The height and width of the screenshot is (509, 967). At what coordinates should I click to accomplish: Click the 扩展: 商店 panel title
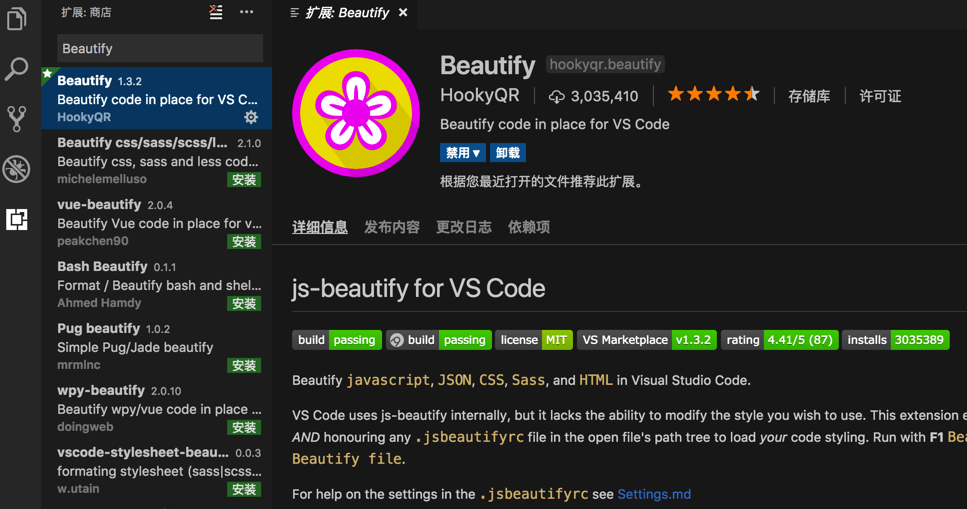pos(86,12)
